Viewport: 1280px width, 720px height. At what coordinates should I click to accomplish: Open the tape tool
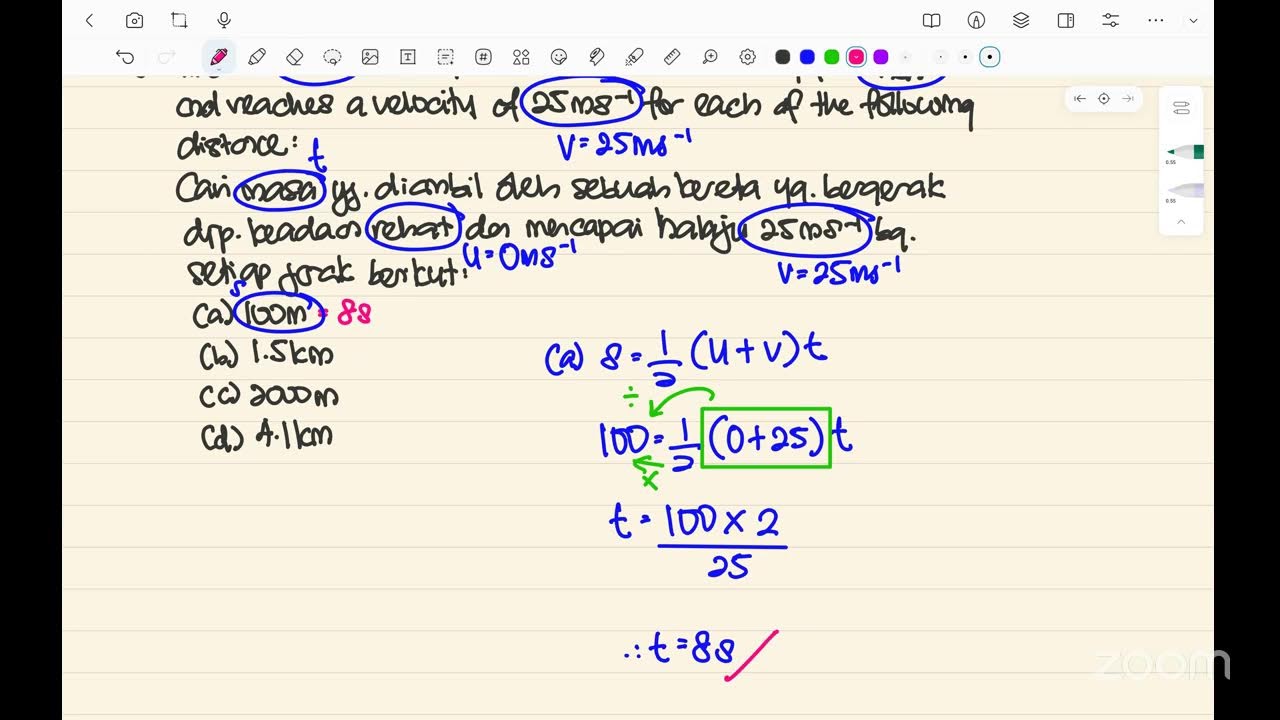tap(597, 57)
